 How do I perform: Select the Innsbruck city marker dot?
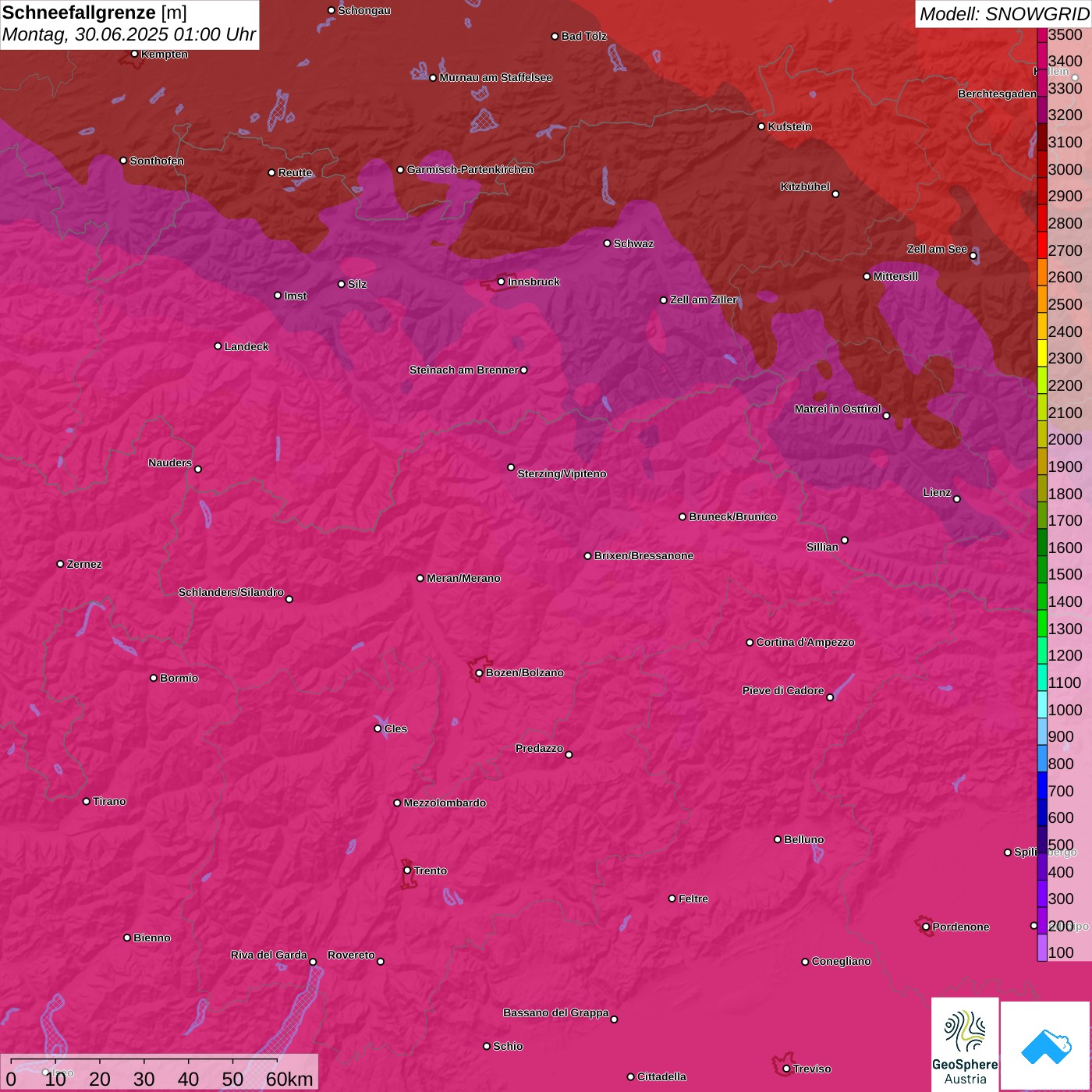click(502, 282)
